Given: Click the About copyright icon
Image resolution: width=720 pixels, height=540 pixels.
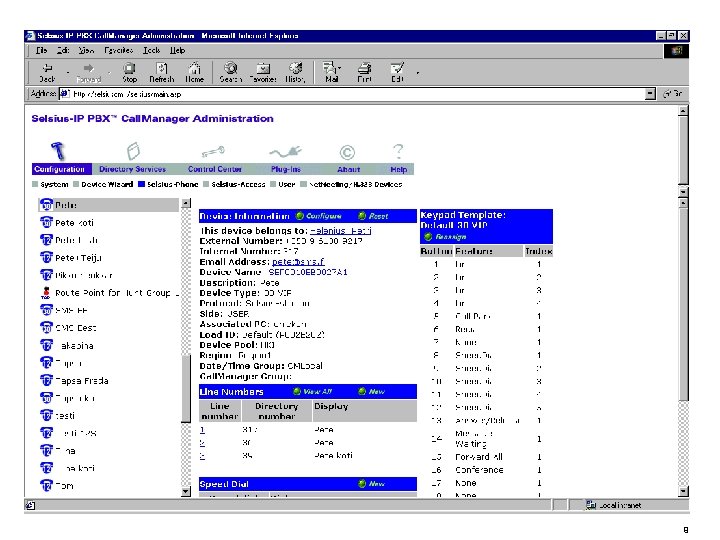Looking at the screenshot, I should 347,152.
